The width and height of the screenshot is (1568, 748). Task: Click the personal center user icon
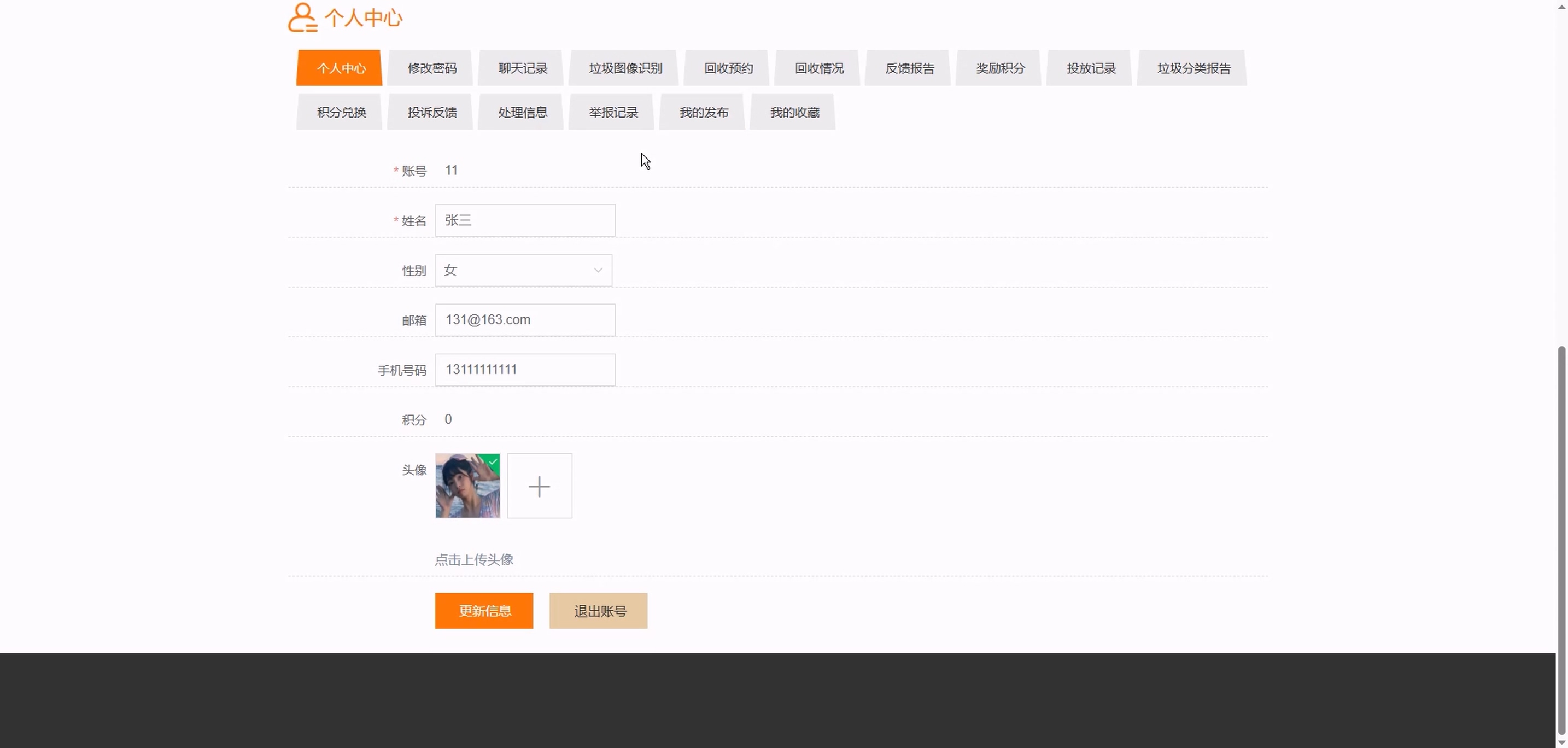click(x=302, y=17)
